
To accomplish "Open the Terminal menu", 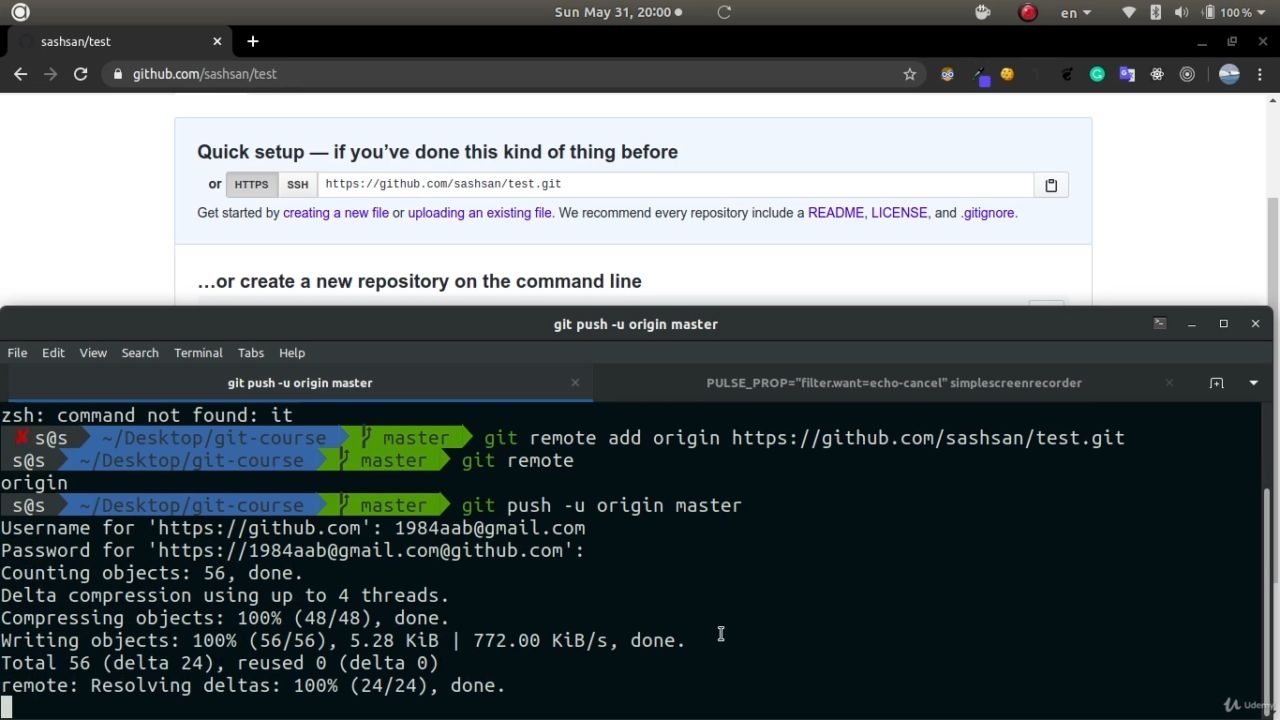I will point(198,353).
